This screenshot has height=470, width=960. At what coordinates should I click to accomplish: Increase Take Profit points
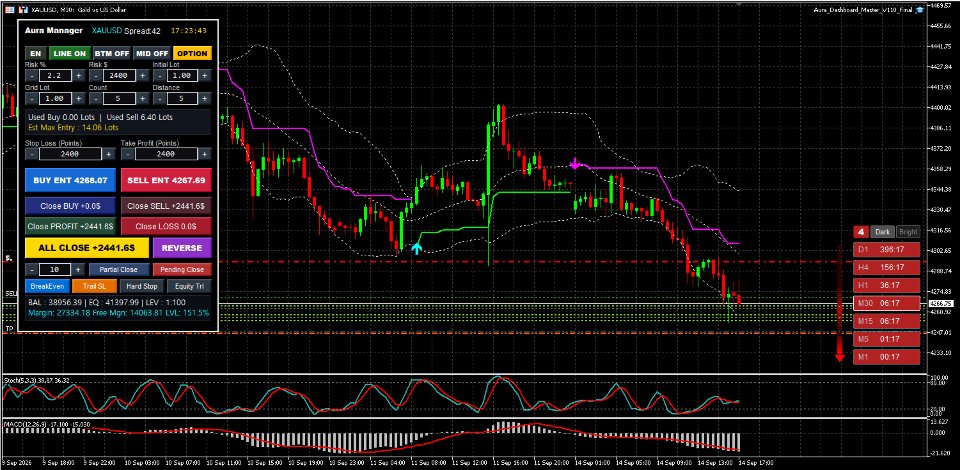click(204, 154)
